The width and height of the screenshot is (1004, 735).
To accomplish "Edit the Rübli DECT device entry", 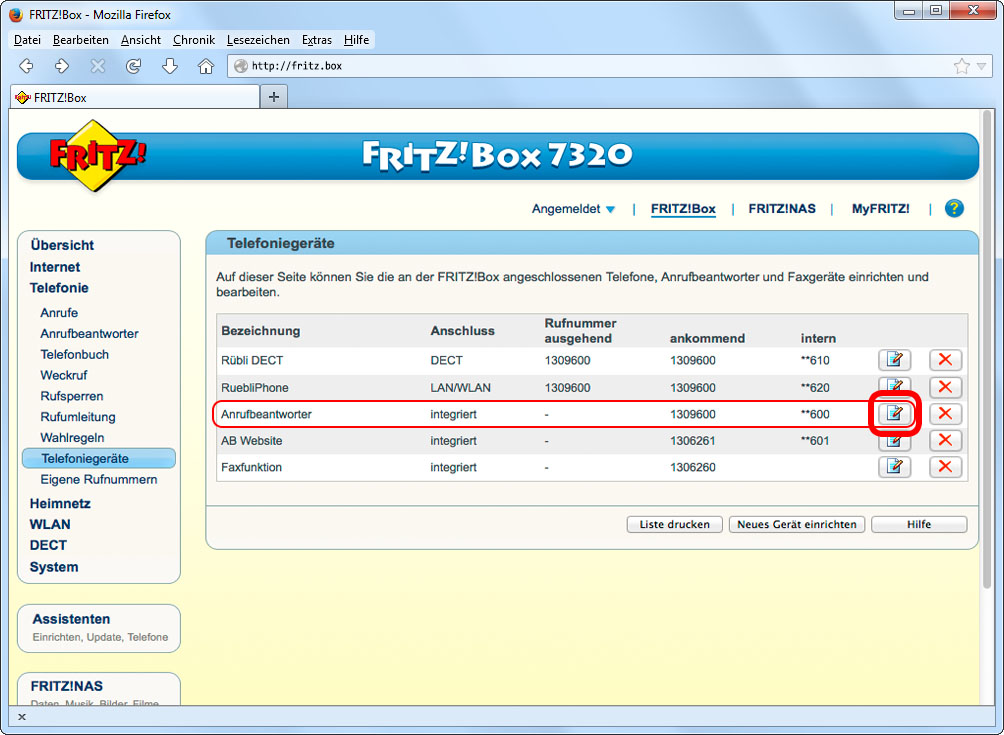I will [895, 360].
